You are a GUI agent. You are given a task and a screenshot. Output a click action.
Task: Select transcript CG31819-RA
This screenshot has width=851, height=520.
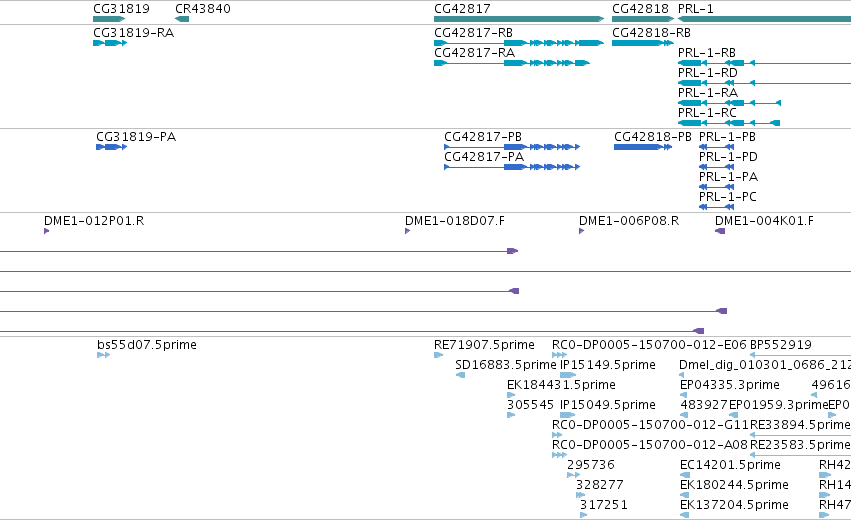110,43
